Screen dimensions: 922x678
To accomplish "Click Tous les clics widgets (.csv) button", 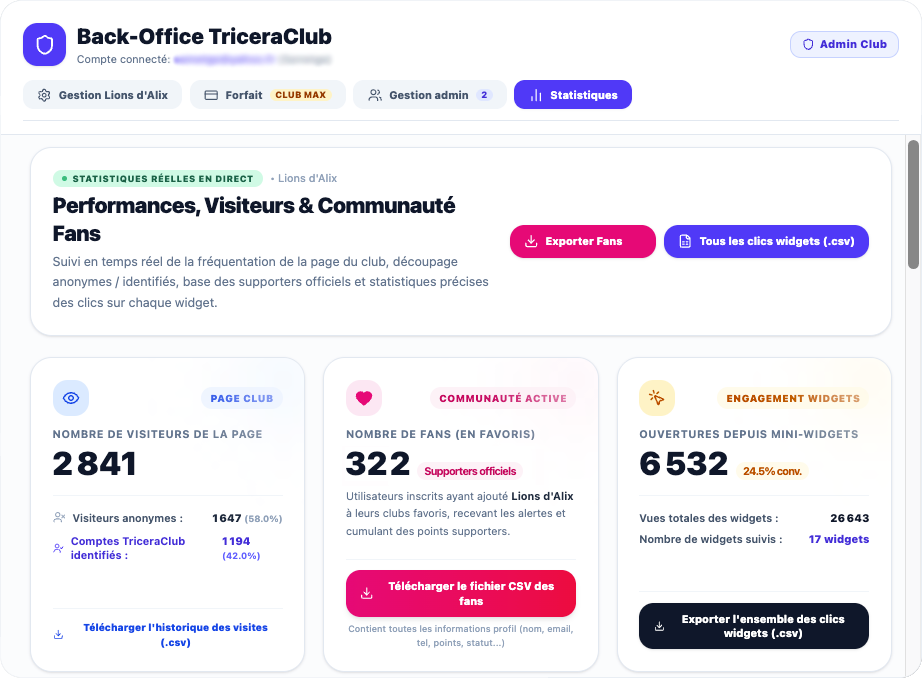I will tap(766, 241).
